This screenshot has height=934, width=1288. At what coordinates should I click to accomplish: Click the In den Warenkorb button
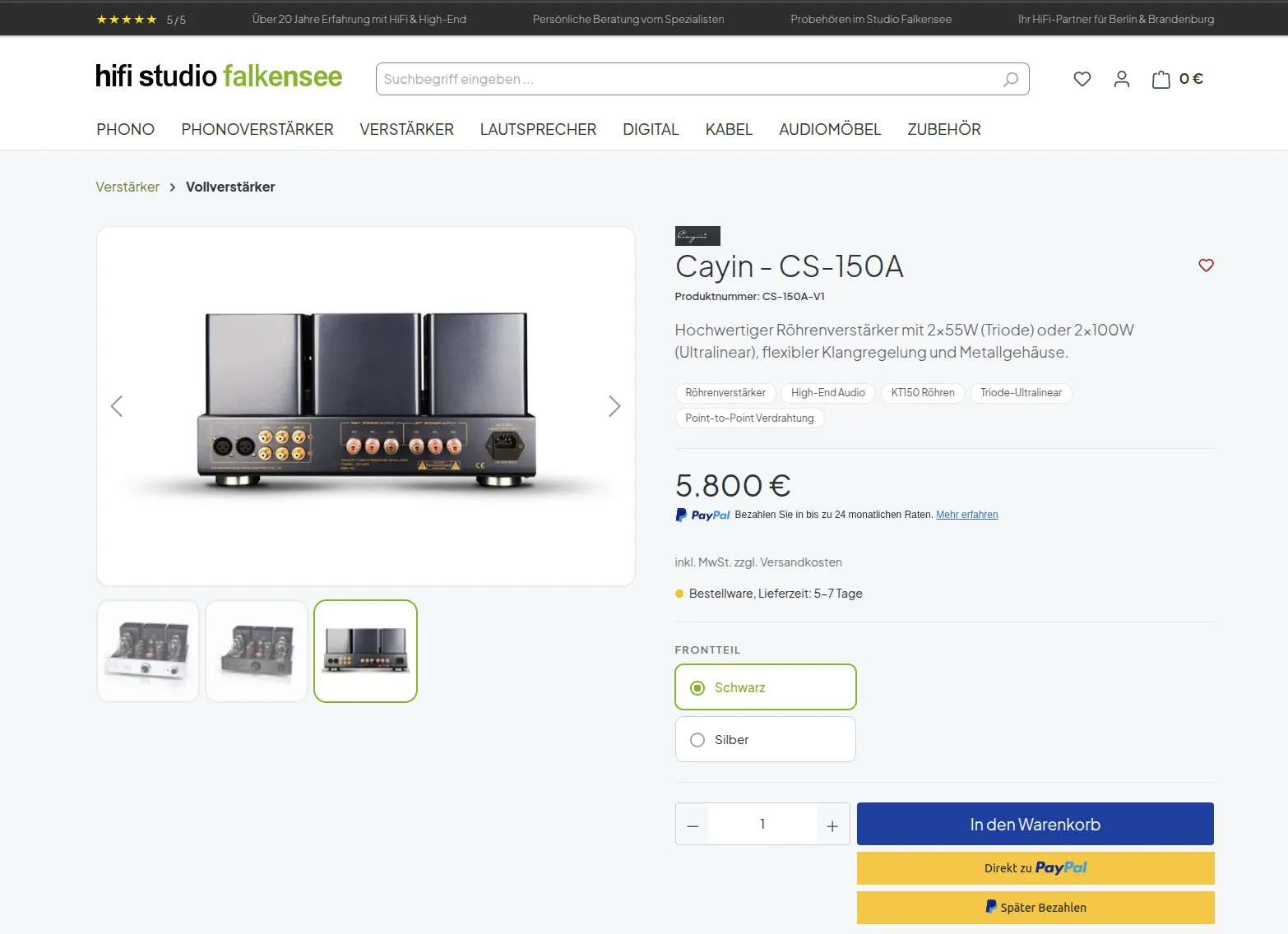1035,824
